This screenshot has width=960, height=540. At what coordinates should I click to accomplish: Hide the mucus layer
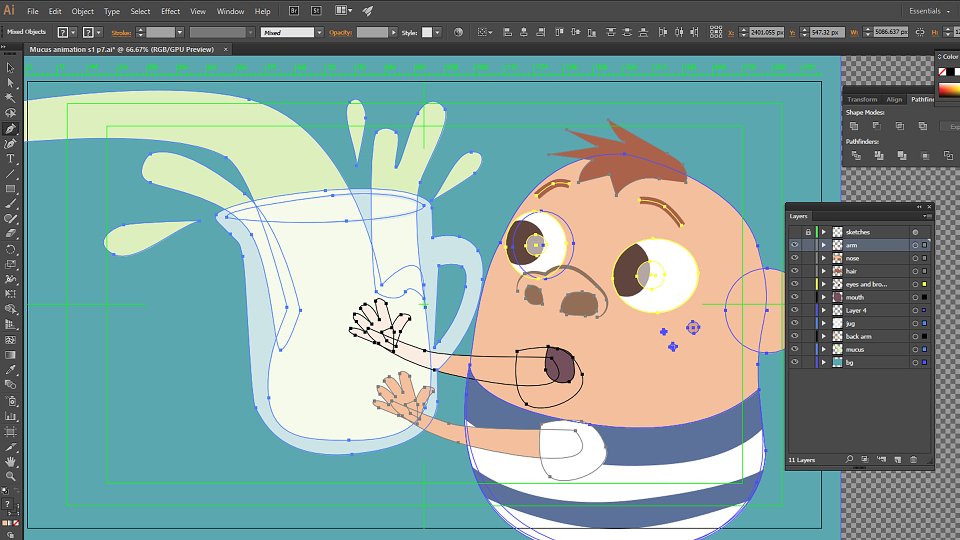pos(795,350)
